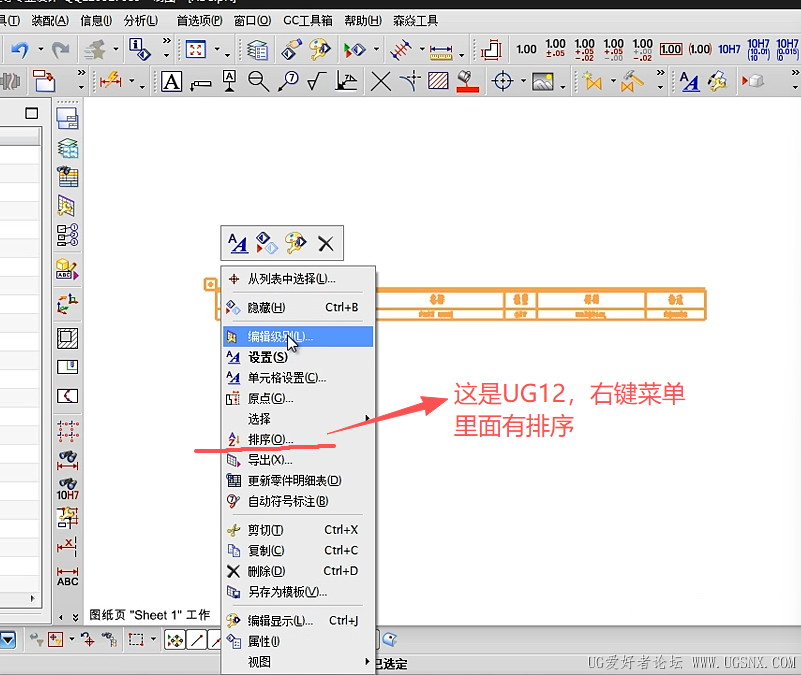Select the Surface Finish checkmark symbol
Screen dimensions: 801x675
point(317,81)
